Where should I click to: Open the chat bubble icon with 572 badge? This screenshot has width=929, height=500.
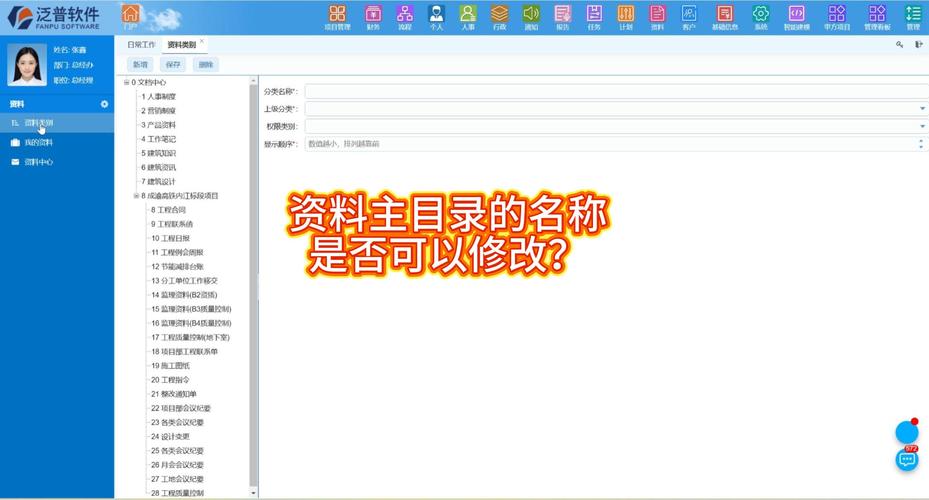(906, 459)
